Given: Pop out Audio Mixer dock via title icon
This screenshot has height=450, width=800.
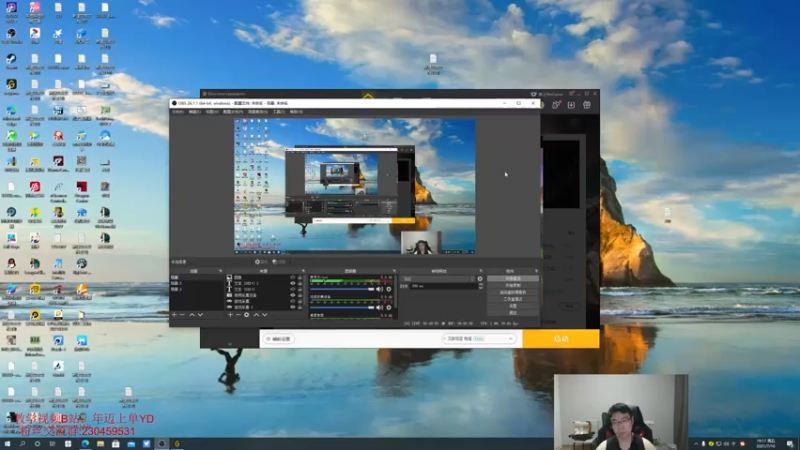Looking at the screenshot, I should tap(394, 271).
